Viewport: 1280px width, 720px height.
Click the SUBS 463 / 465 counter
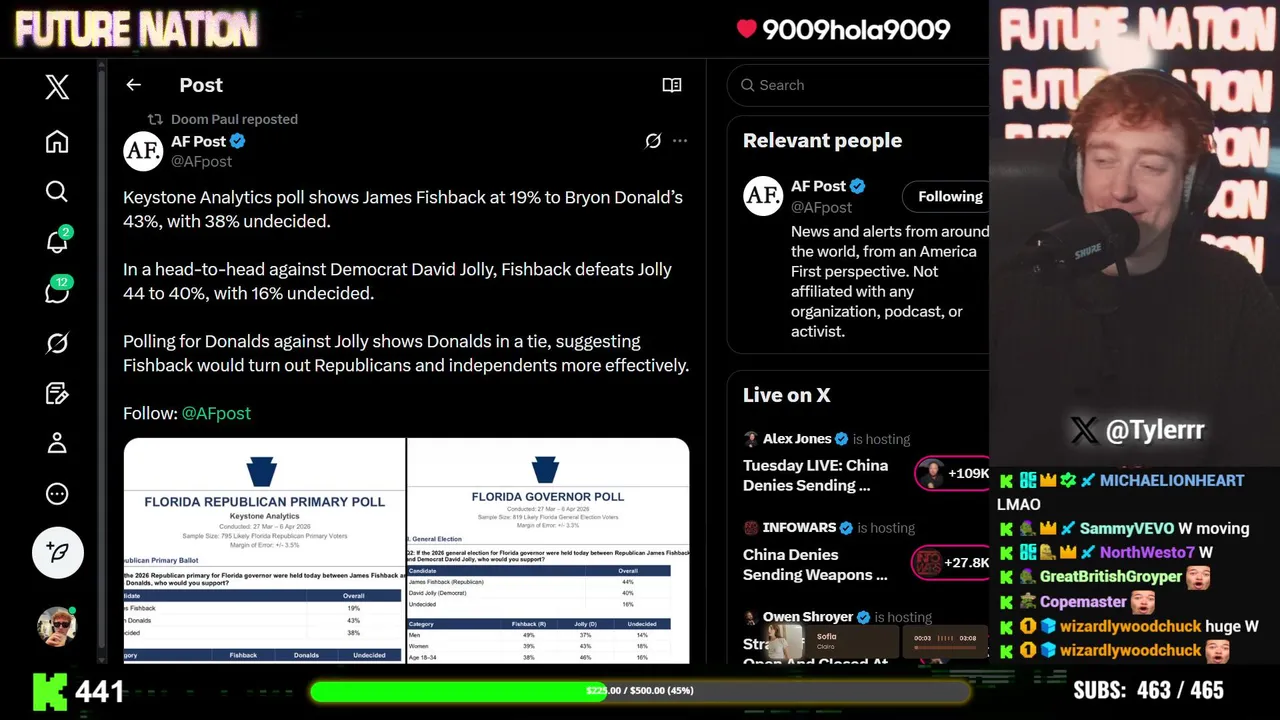pos(1148,691)
